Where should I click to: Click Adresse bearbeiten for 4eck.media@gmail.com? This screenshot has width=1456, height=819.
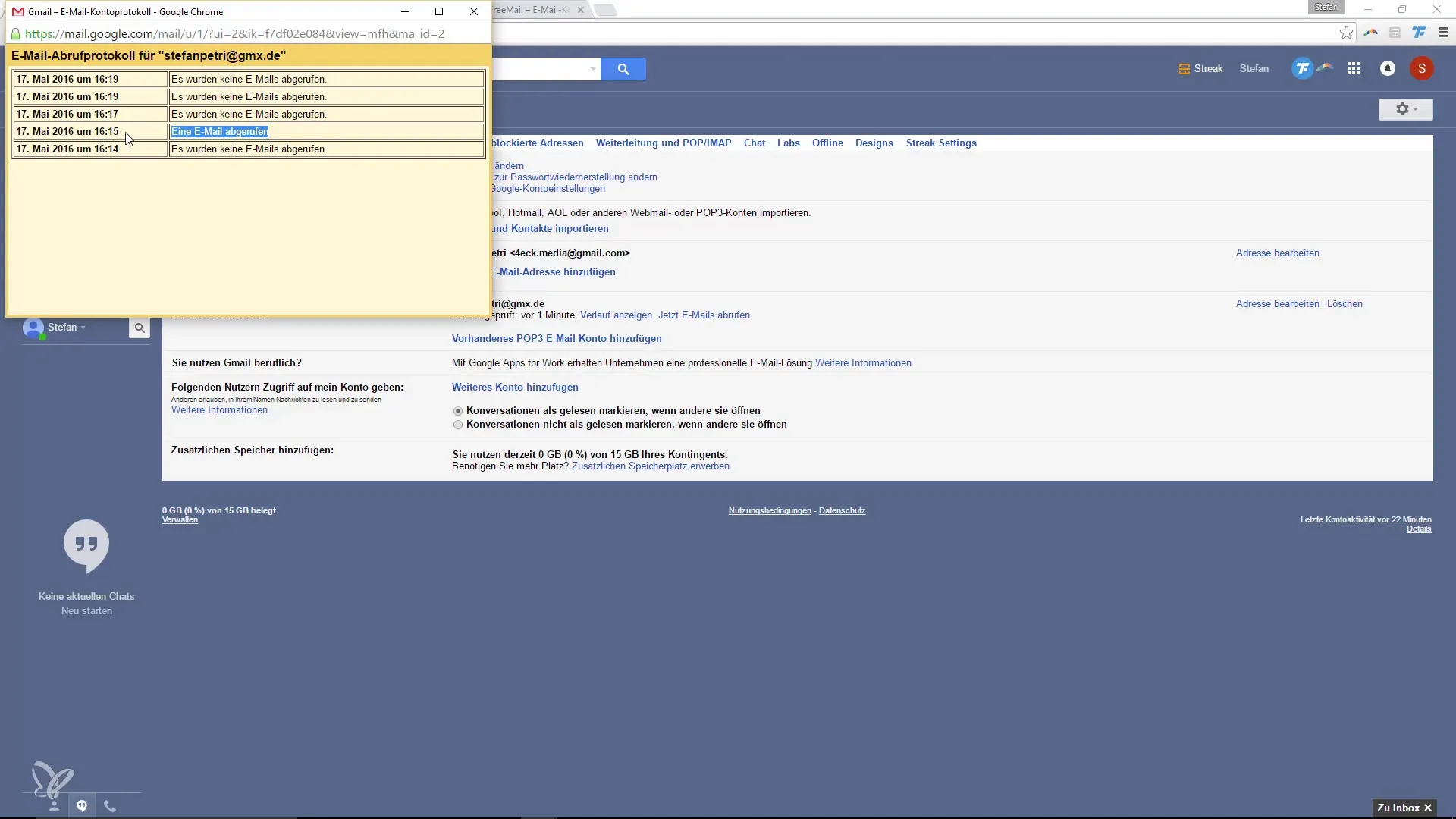tap(1278, 253)
